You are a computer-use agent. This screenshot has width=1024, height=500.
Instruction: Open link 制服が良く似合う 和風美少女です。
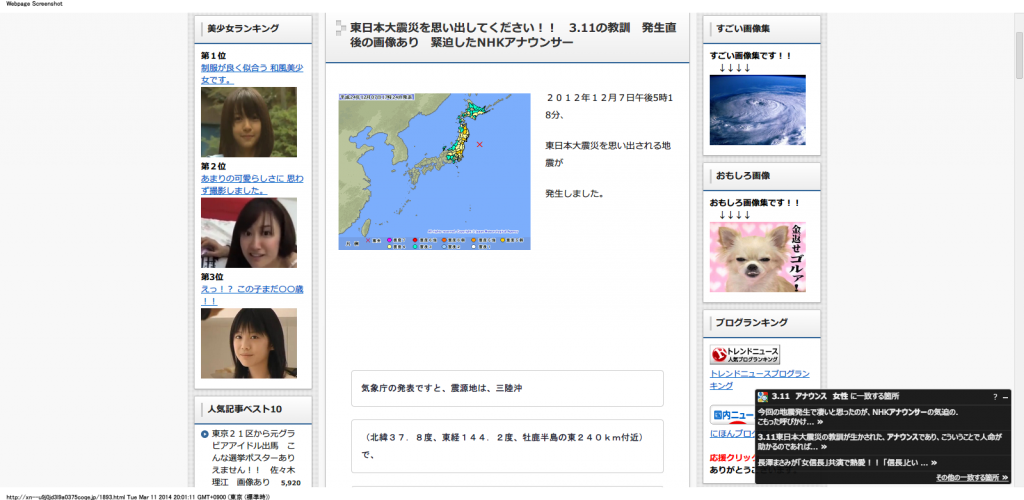tap(252, 74)
